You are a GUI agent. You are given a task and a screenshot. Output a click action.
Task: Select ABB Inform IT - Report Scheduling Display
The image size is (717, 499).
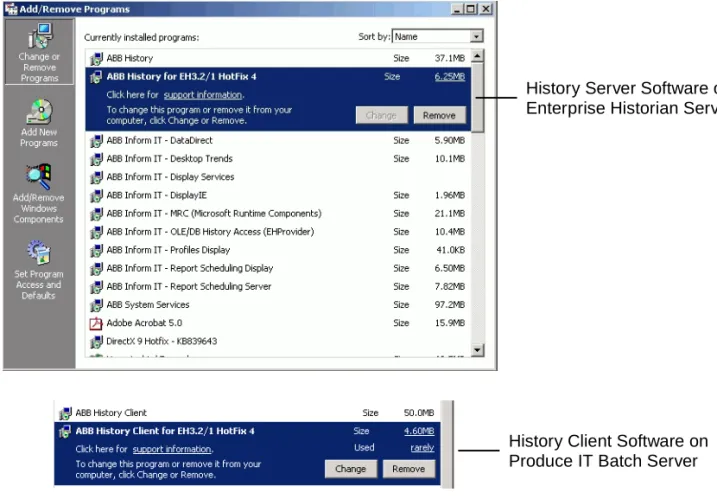(x=278, y=269)
